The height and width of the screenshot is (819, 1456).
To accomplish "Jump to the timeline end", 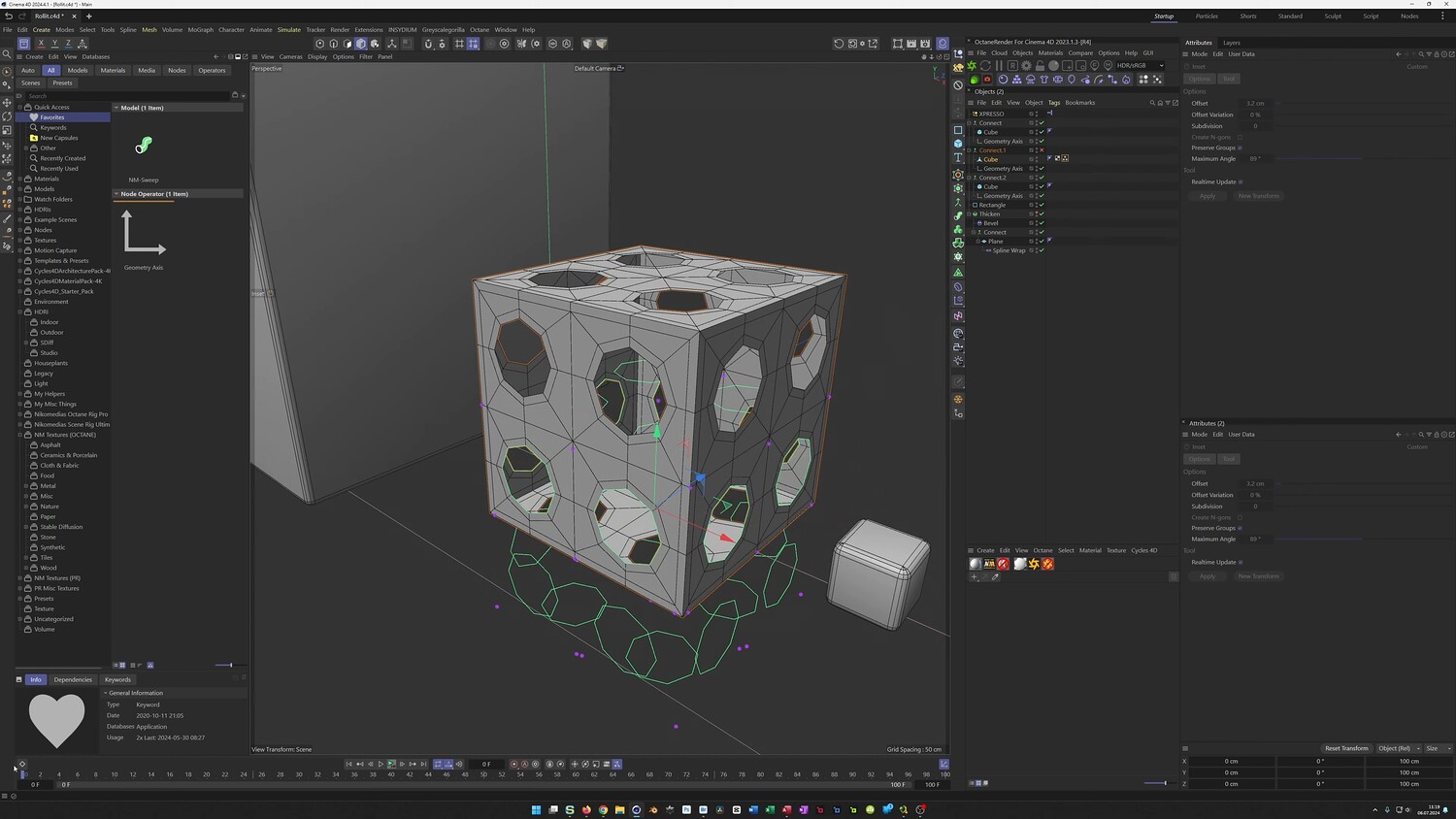I will coord(423,764).
